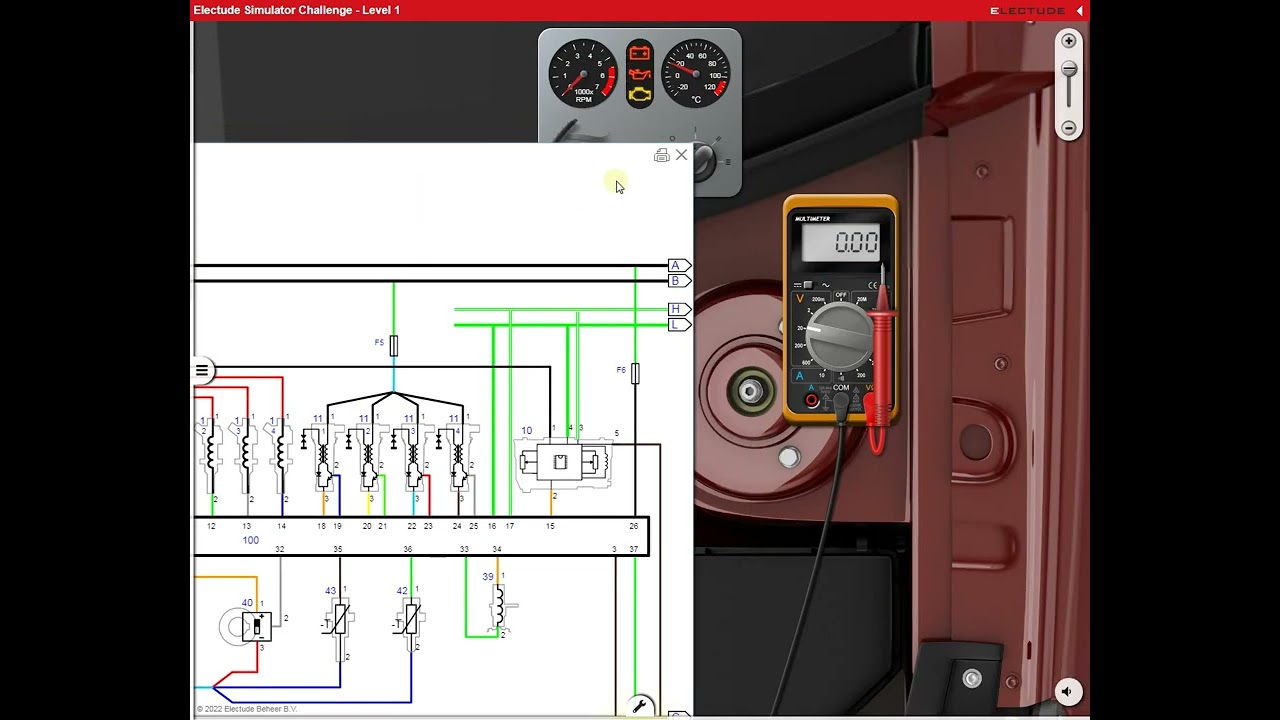Select connector arrow B
The height and width of the screenshot is (720, 1280).
(679, 281)
